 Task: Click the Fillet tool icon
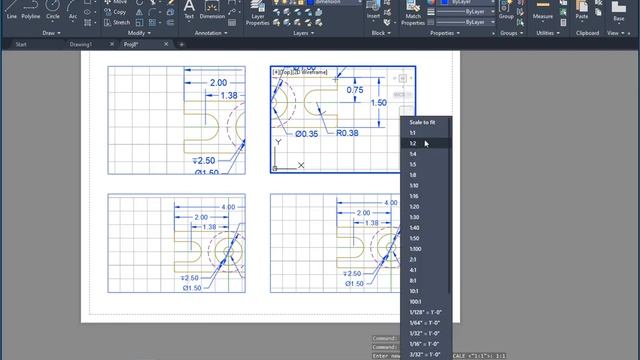coord(152,12)
